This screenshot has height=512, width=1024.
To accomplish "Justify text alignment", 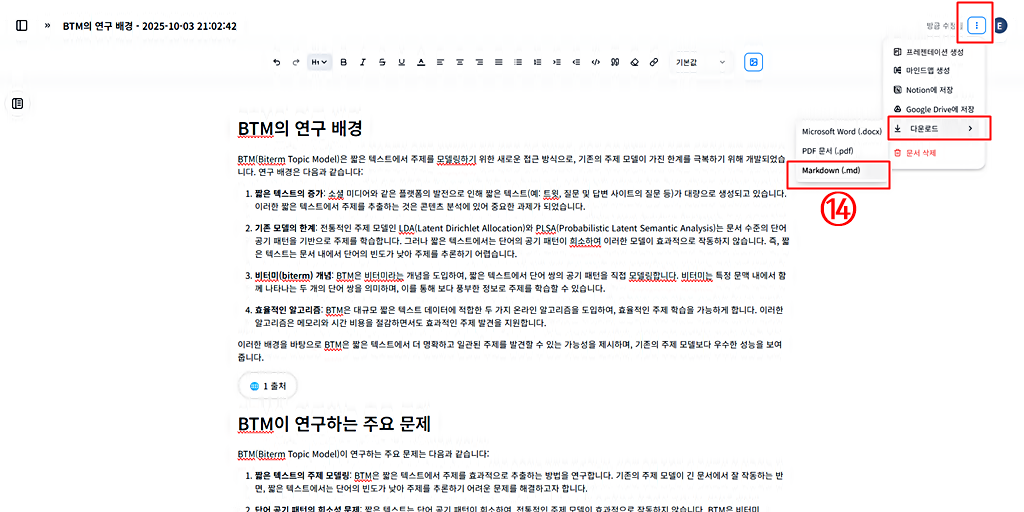I will tap(499, 62).
